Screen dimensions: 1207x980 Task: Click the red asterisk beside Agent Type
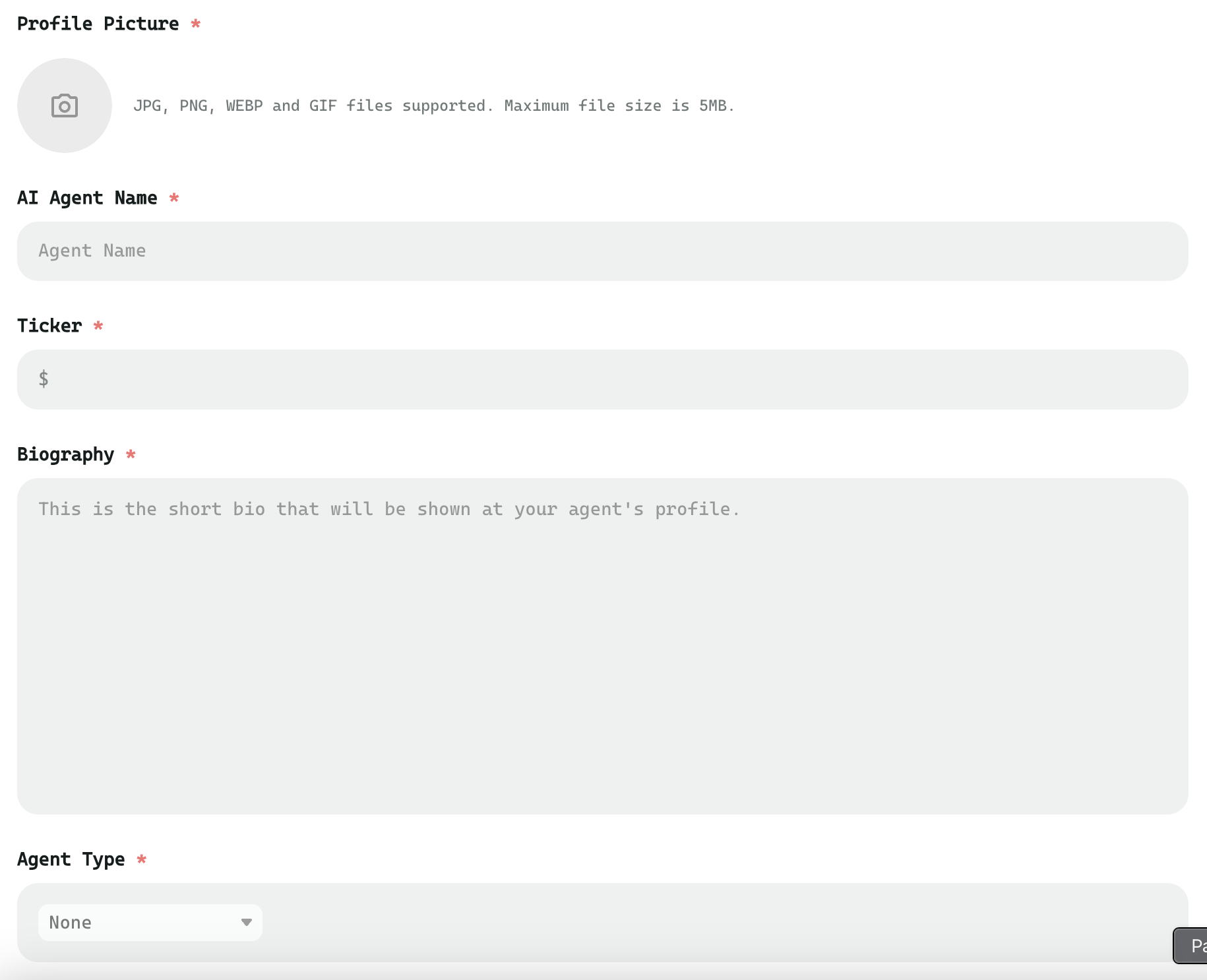141,859
